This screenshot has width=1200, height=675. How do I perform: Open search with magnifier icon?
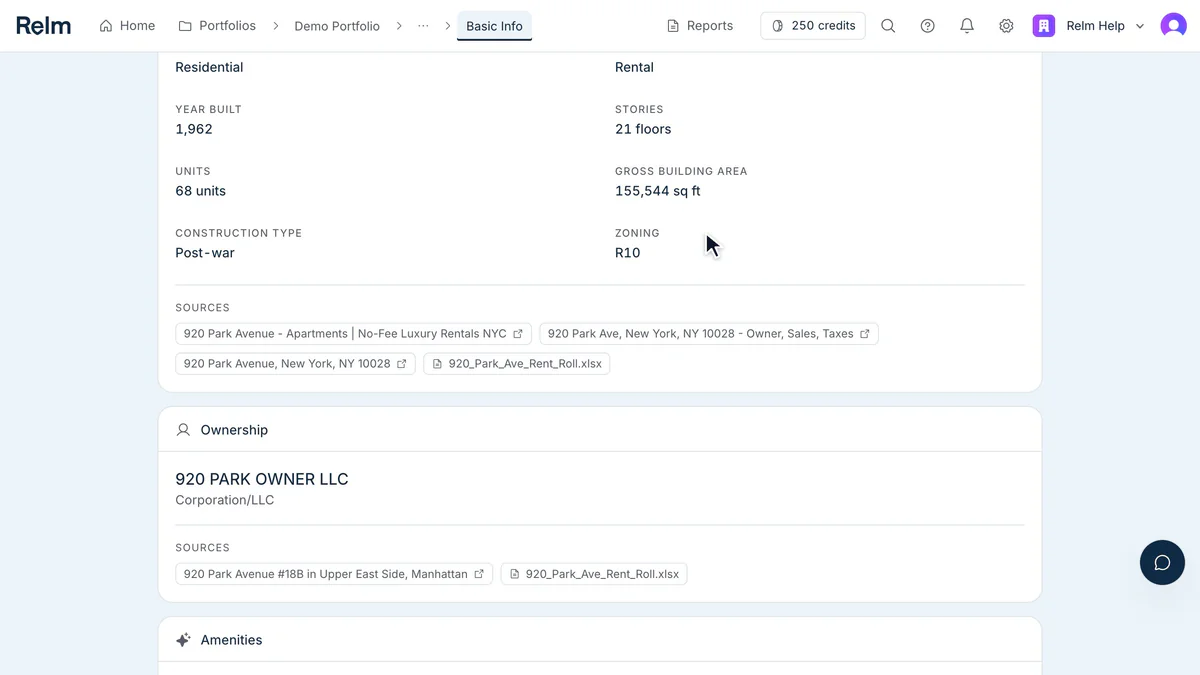click(888, 26)
